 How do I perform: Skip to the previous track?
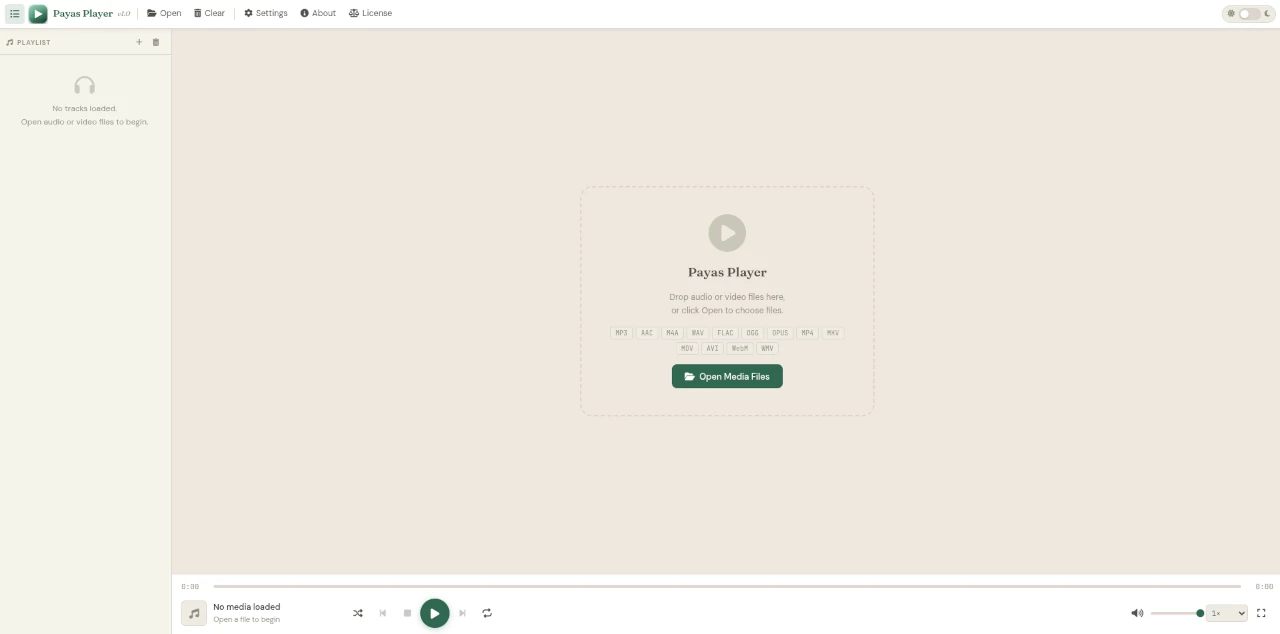[382, 613]
